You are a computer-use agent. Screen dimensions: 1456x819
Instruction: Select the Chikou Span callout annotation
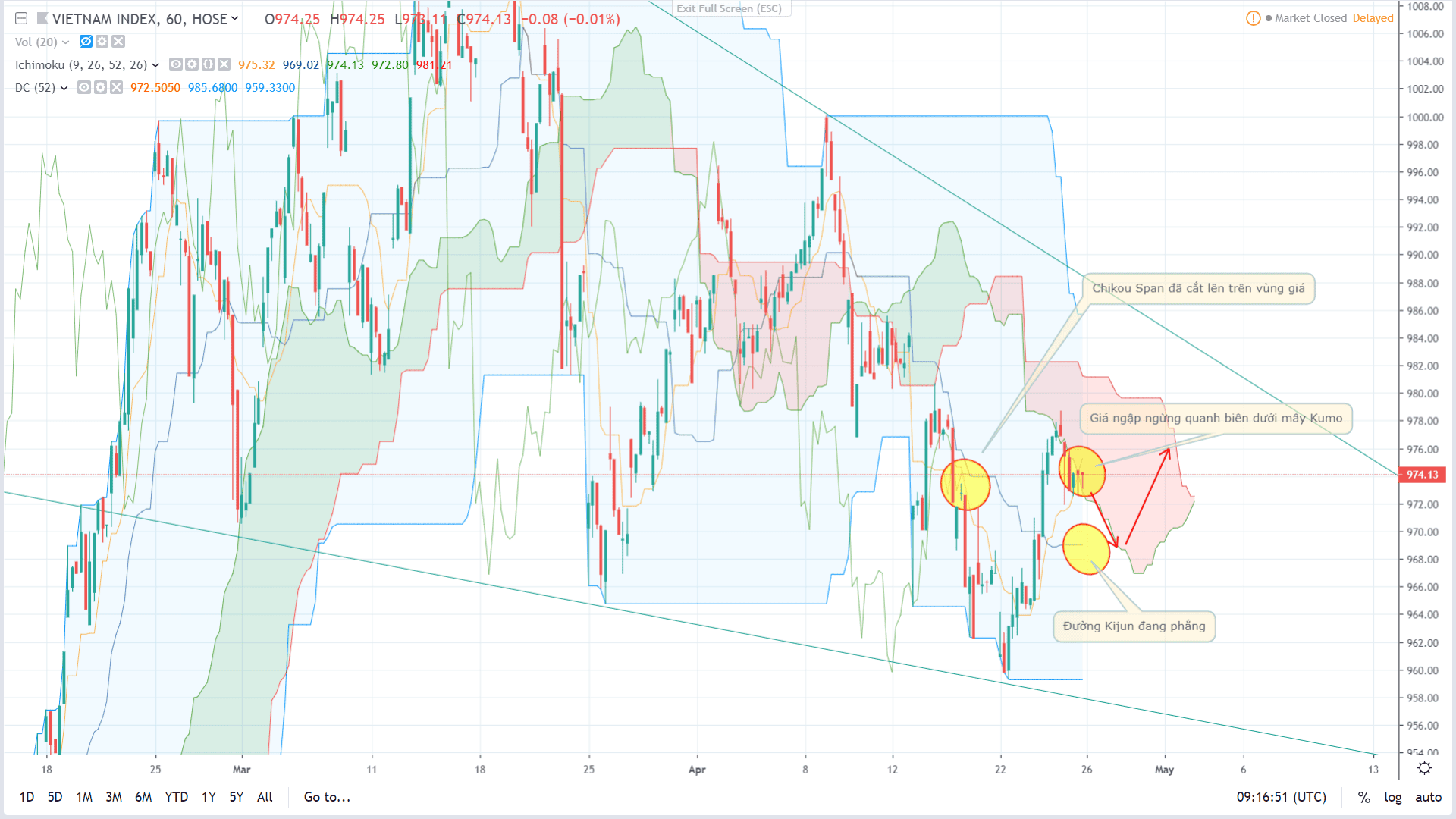[1198, 288]
